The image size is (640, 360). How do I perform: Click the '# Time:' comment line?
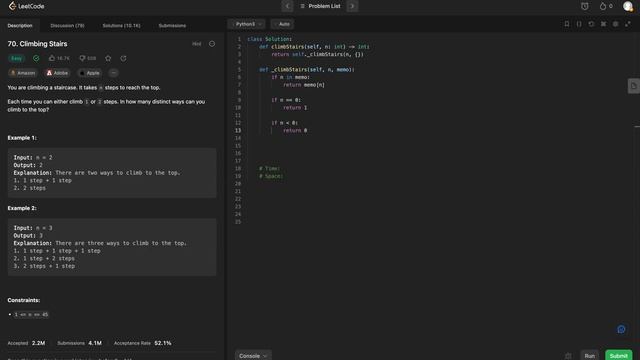pos(269,169)
